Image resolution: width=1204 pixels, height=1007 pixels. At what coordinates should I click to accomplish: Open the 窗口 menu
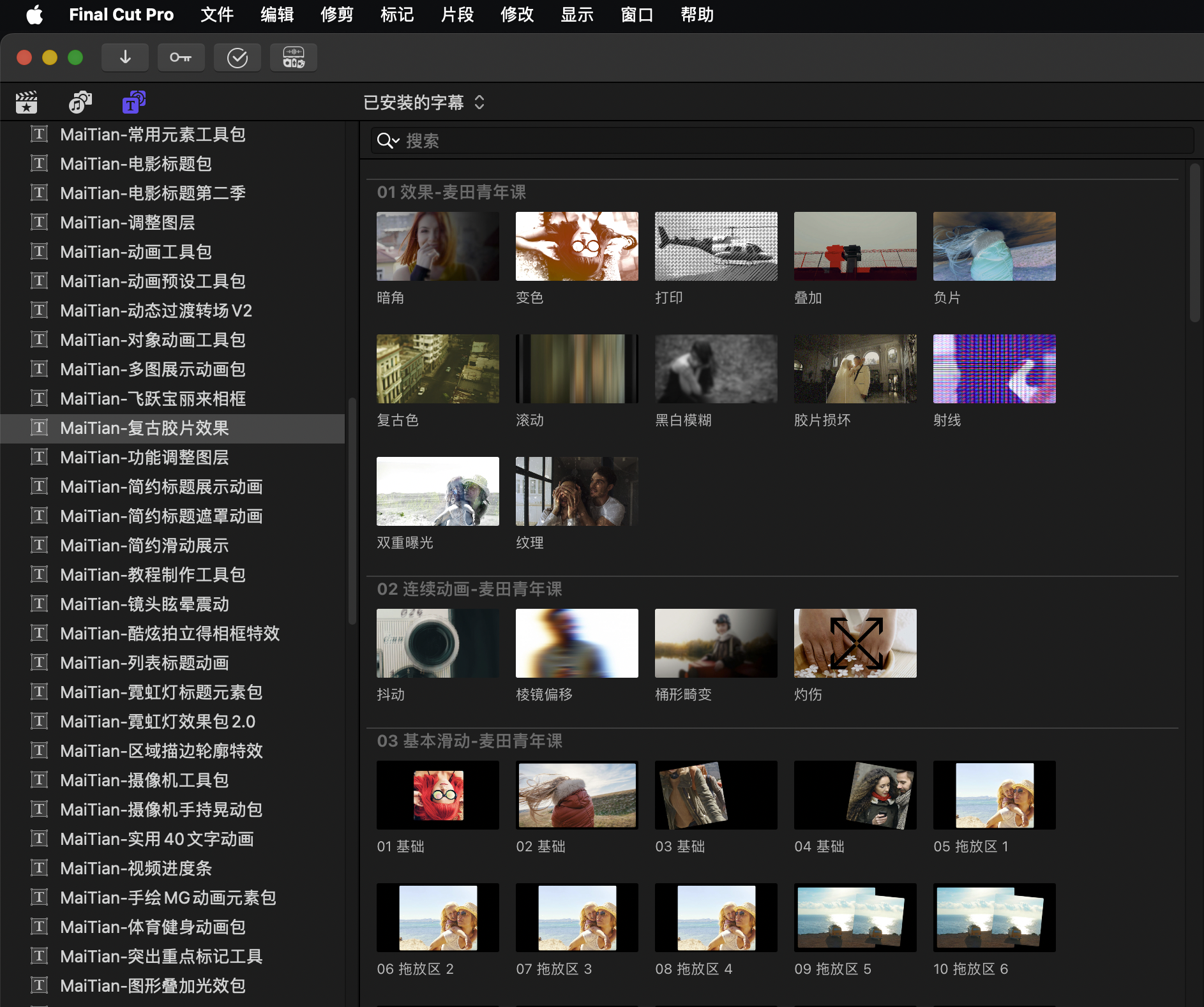point(637,15)
